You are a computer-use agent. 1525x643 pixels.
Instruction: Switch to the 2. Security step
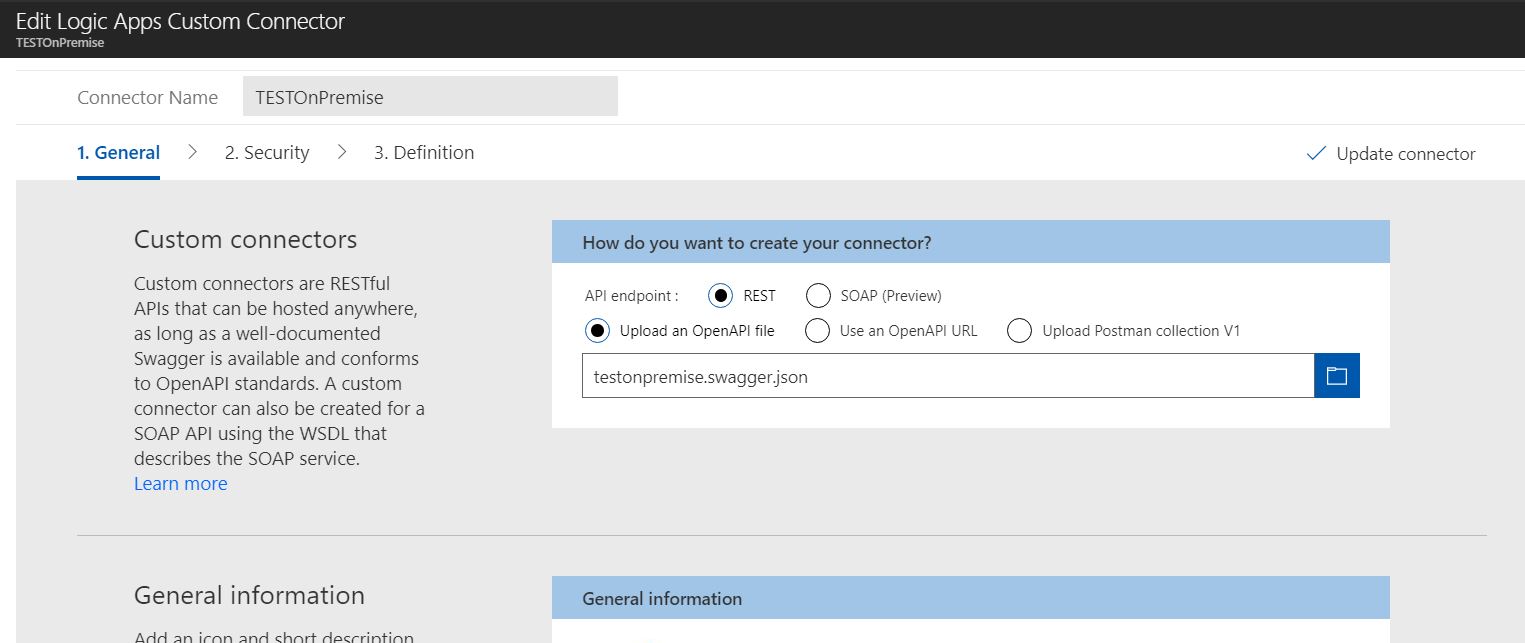(x=267, y=153)
